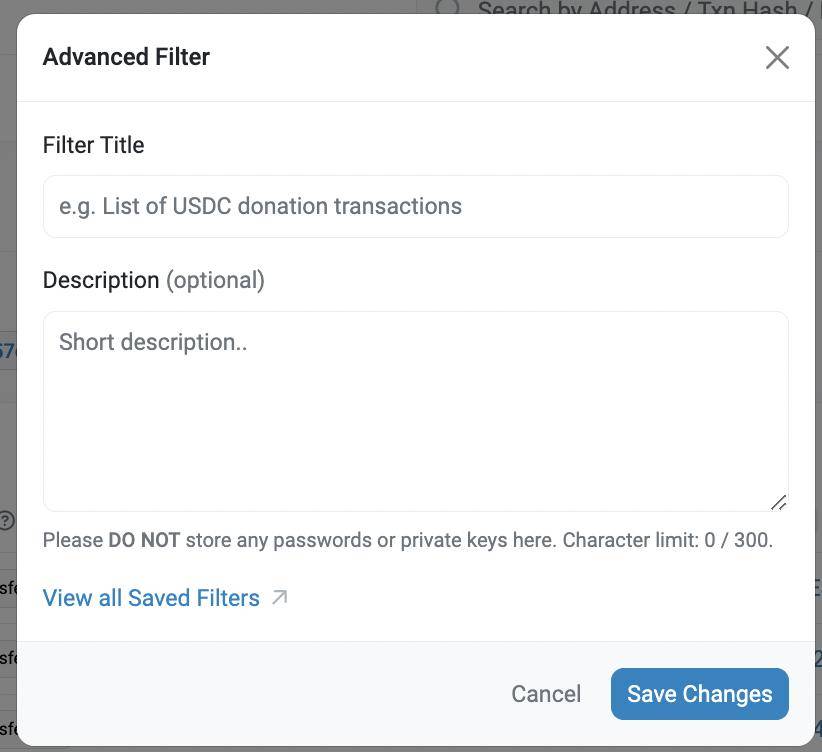Screen dimensions: 822x752
Task: Close the Advanced Filter dialog with X
Action: pyautogui.click(x=777, y=57)
